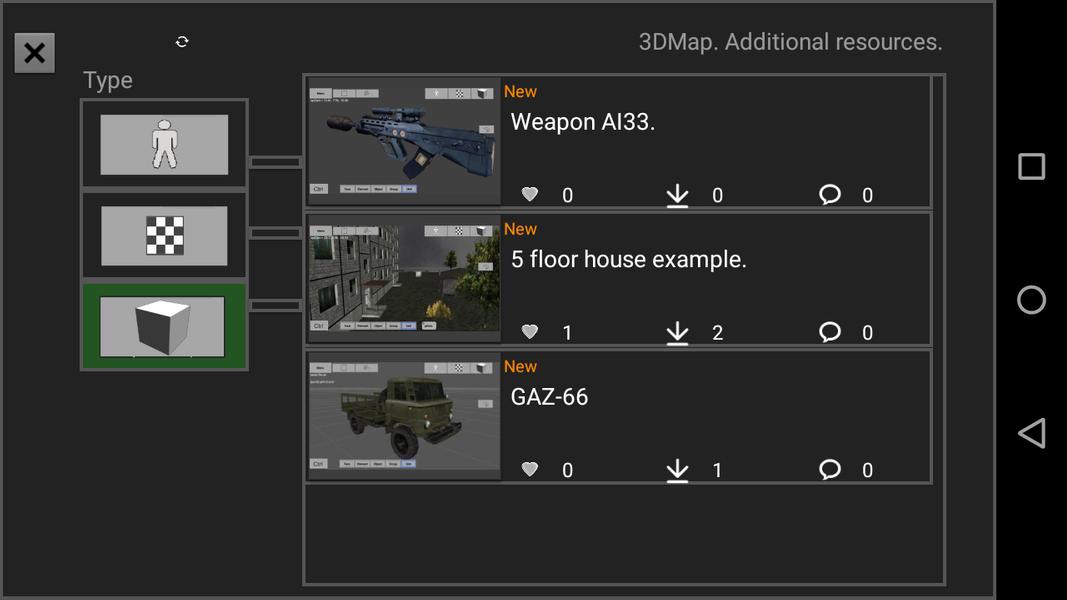Select the character type filter

[x=164, y=144]
